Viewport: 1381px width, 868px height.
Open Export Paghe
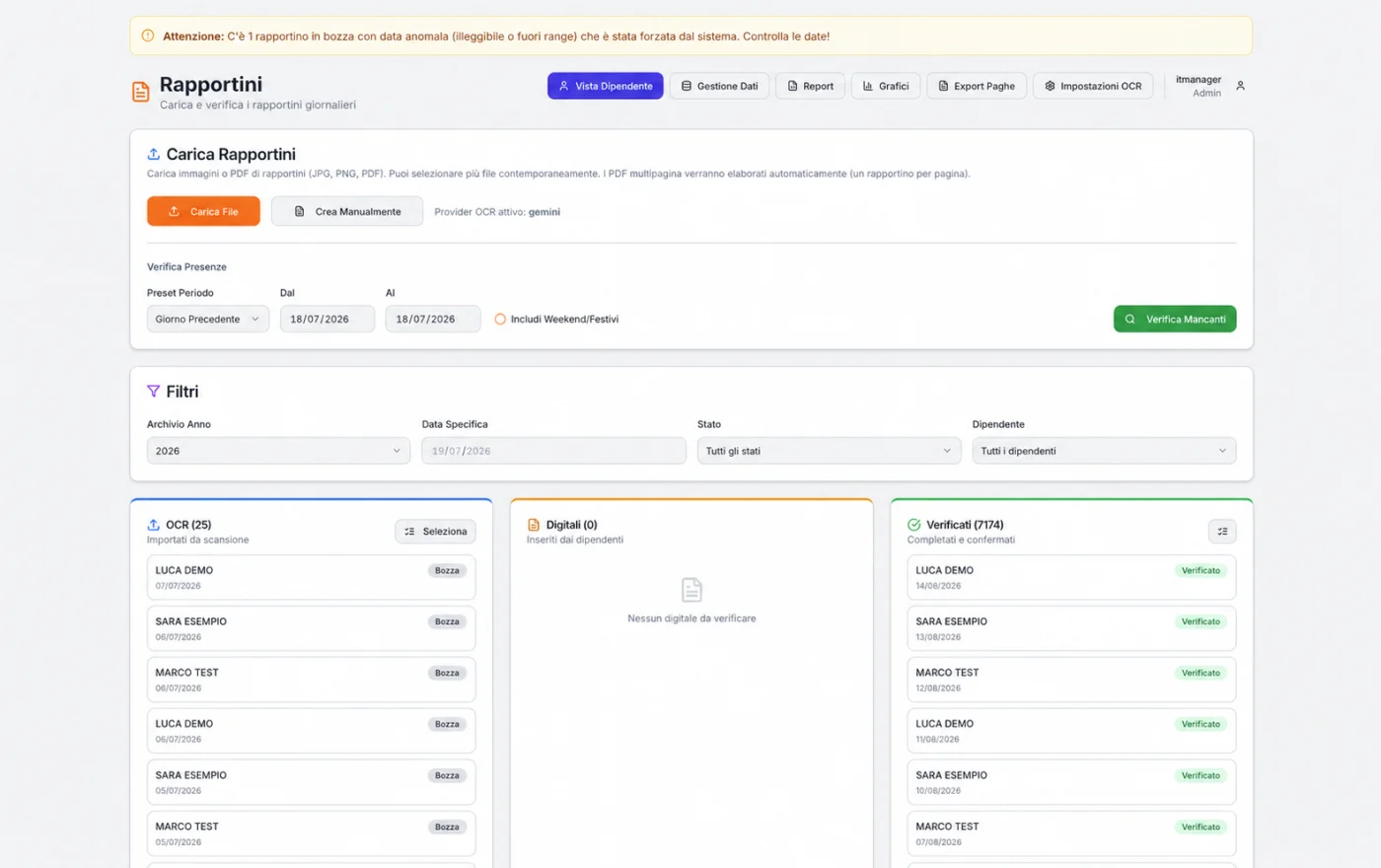977,86
